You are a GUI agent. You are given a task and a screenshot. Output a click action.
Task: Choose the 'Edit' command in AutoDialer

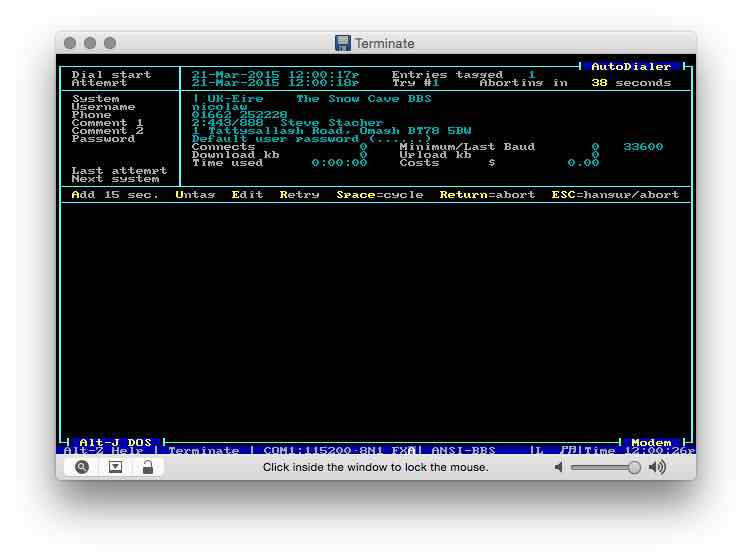[247, 195]
